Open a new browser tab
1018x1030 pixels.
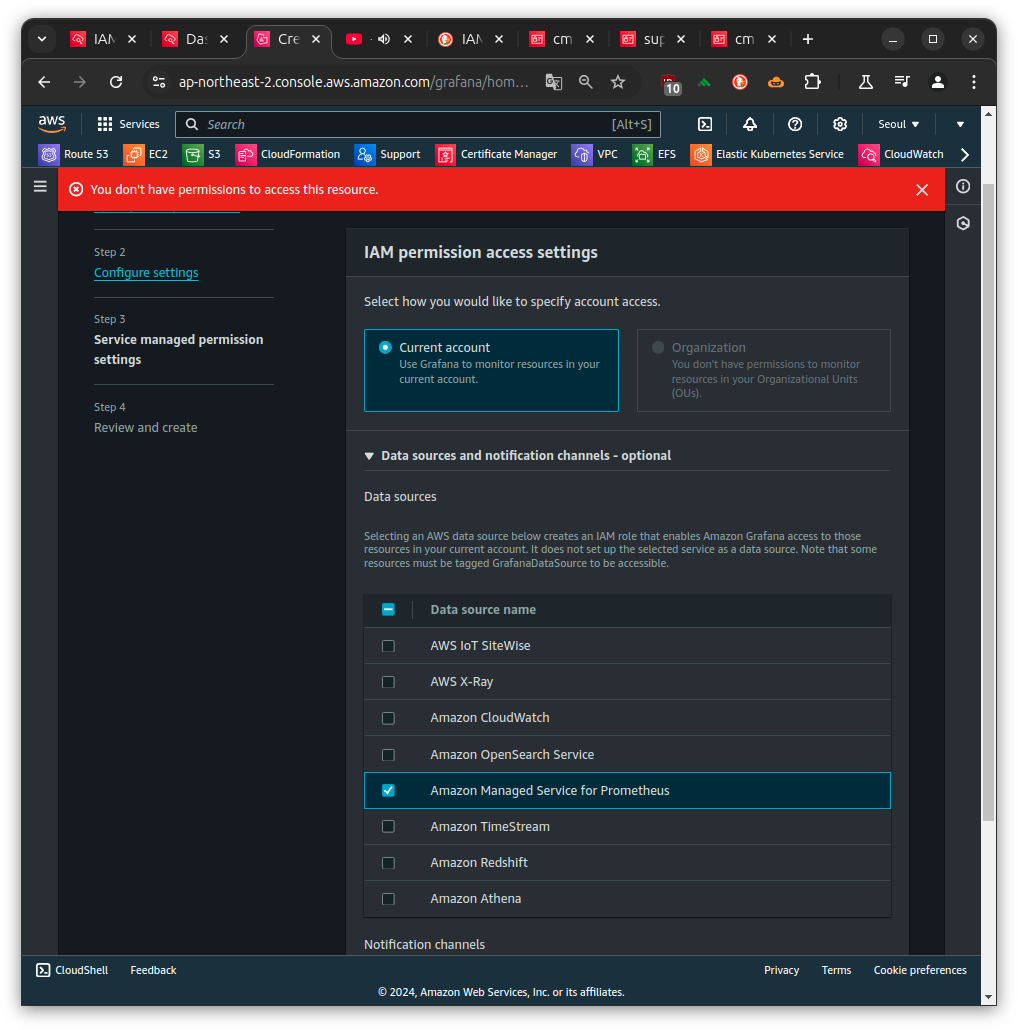[808, 39]
